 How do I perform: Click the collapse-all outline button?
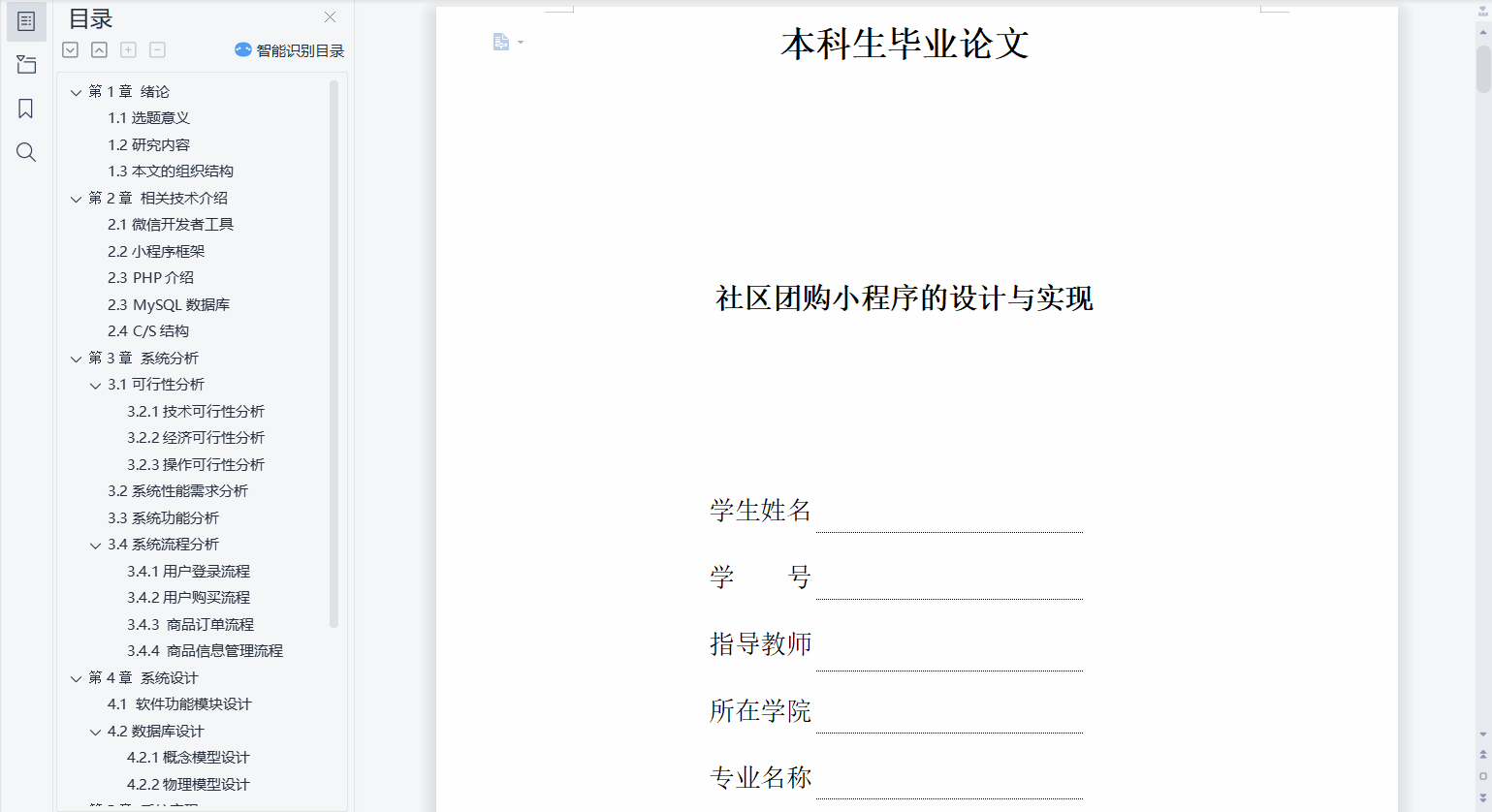click(x=99, y=49)
